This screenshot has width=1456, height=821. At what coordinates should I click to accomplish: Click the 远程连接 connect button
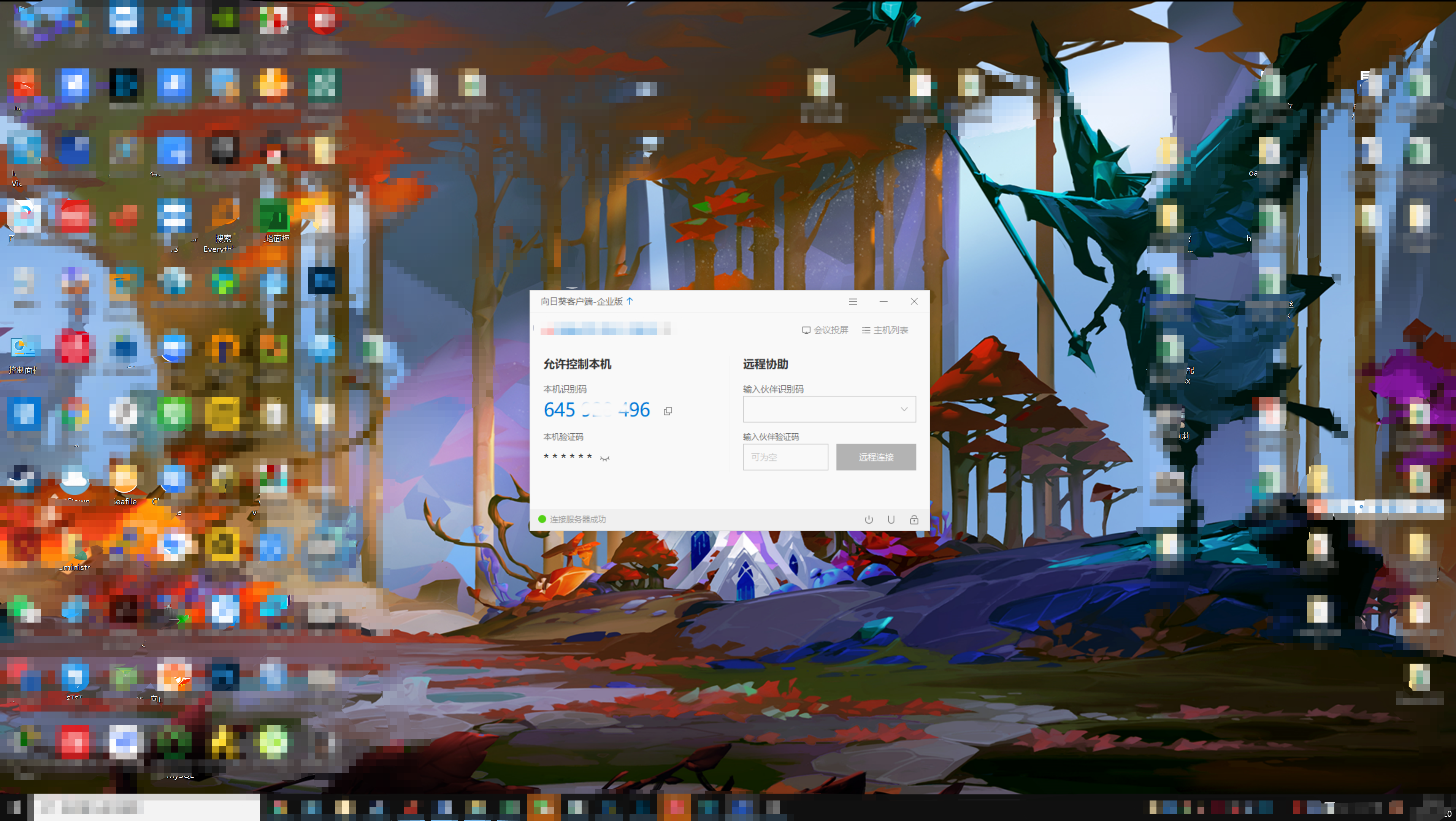pyautogui.click(x=876, y=457)
